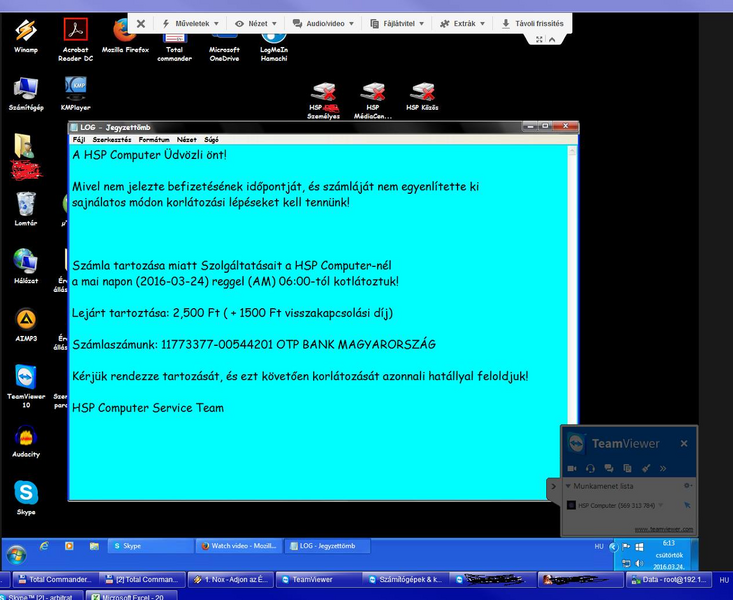Click the whiteboard pencil icon in TeamViewer panel
Image resolution: width=733 pixels, height=600 pixels.
point(646,468)
